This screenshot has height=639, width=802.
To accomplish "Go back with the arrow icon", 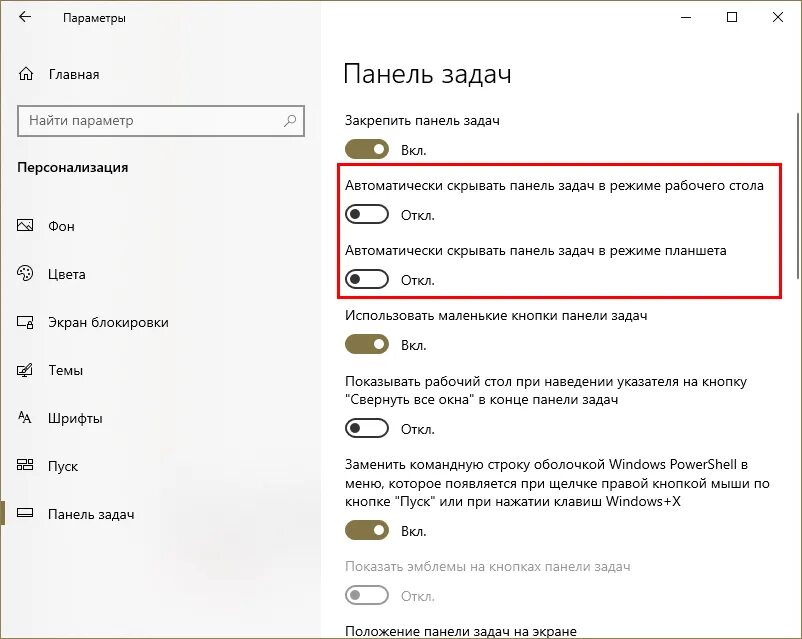I will [25, 17].
